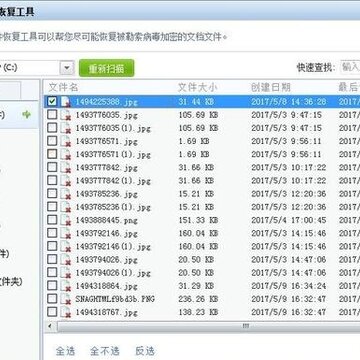The height and width of the screenshot is (360, 360).
Task: Check the box for 1493785236.jpg
Action: 52,193
